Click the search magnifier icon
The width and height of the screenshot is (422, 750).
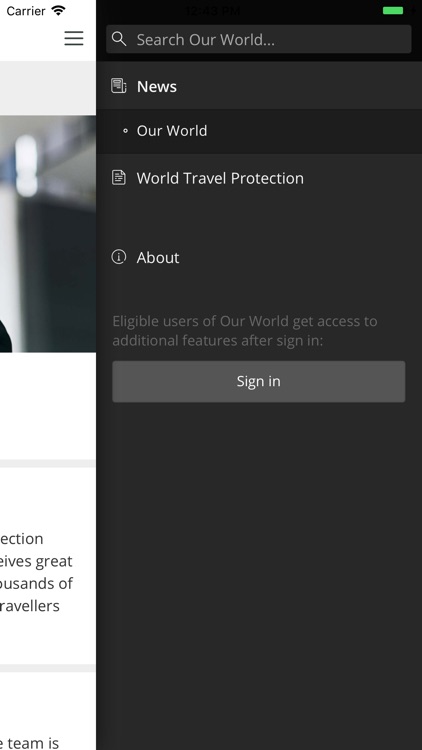[119, 39]
